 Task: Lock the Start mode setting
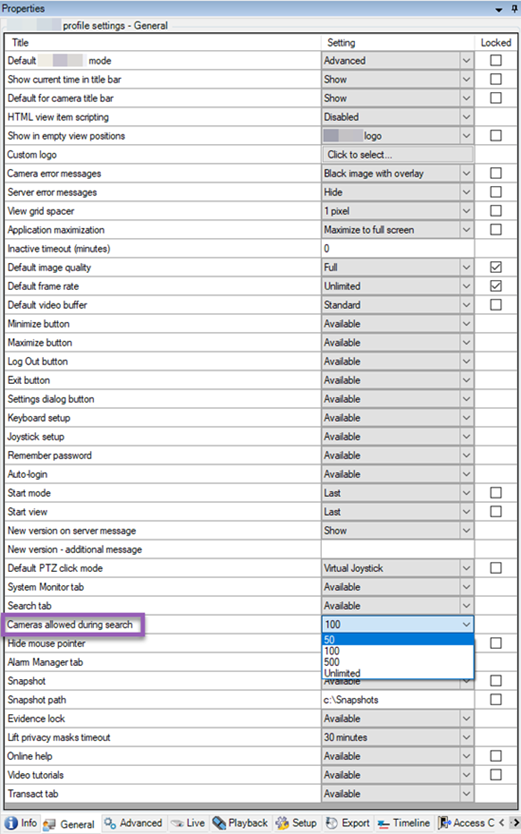(x=495, y=493)
